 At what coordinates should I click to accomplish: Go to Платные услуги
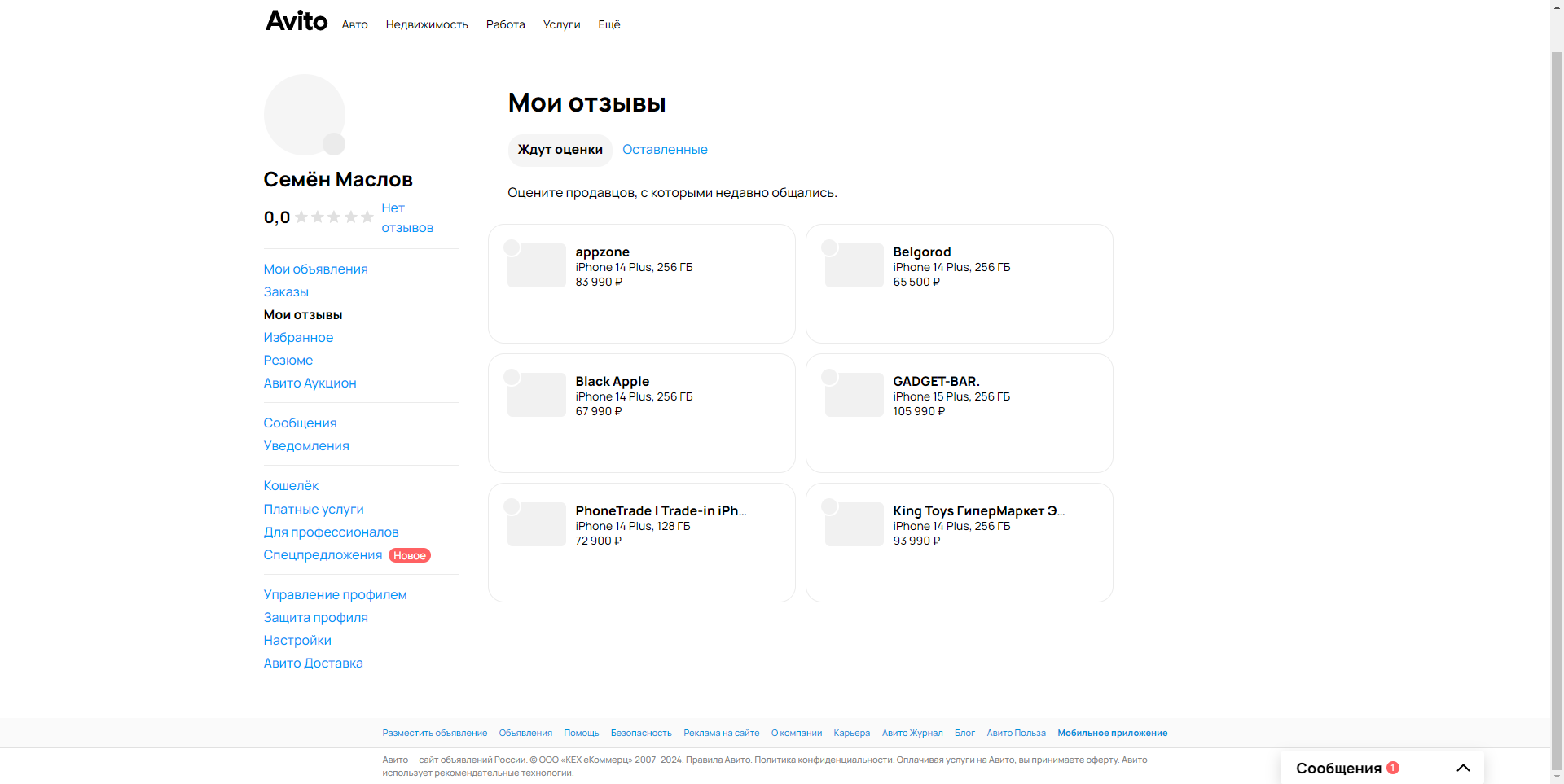[314, 510]
